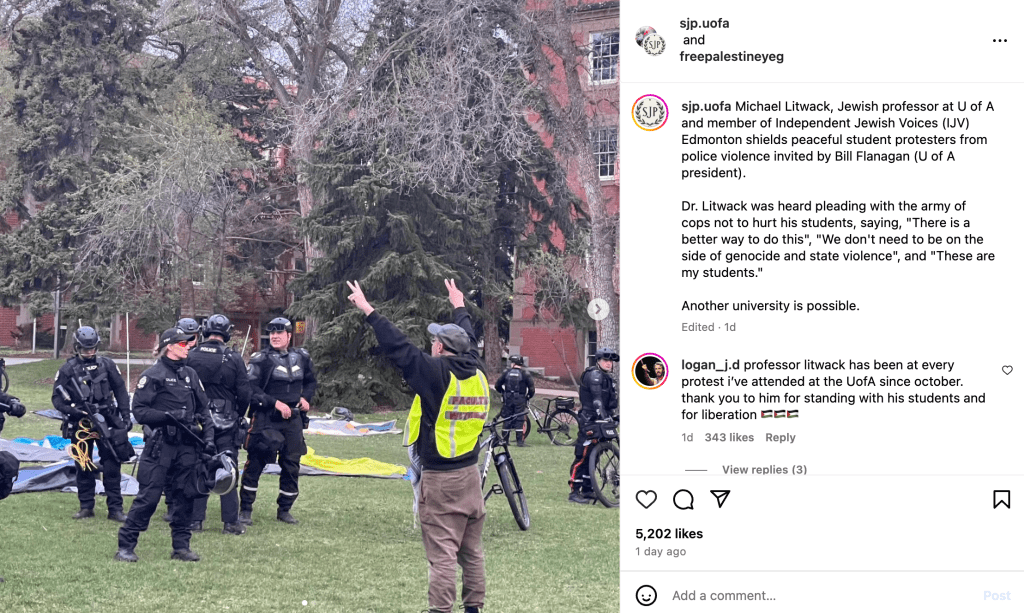
Task: Open emoji picker smiley icon
Action: pos(646,595)
